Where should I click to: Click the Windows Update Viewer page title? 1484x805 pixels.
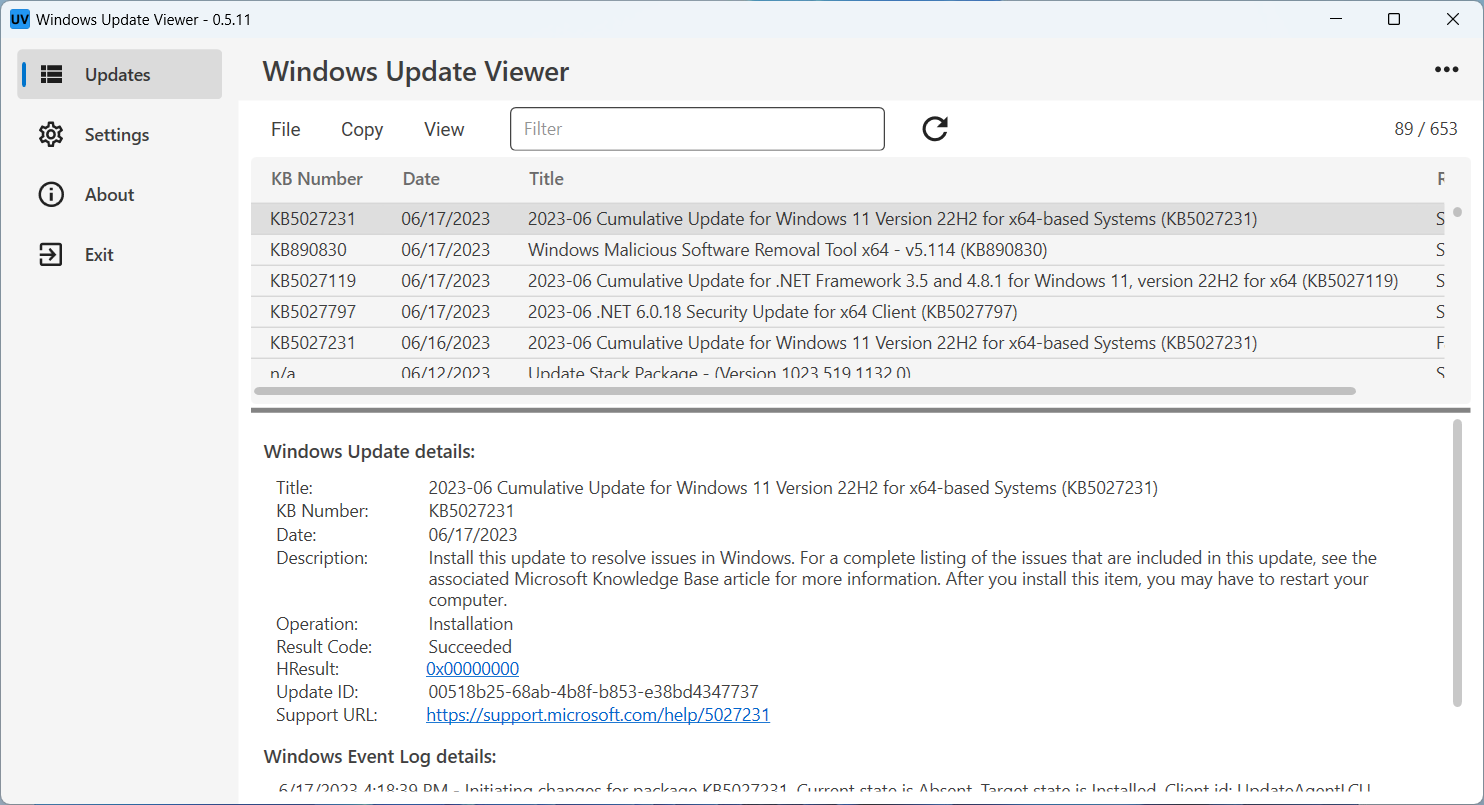(416, 71)
